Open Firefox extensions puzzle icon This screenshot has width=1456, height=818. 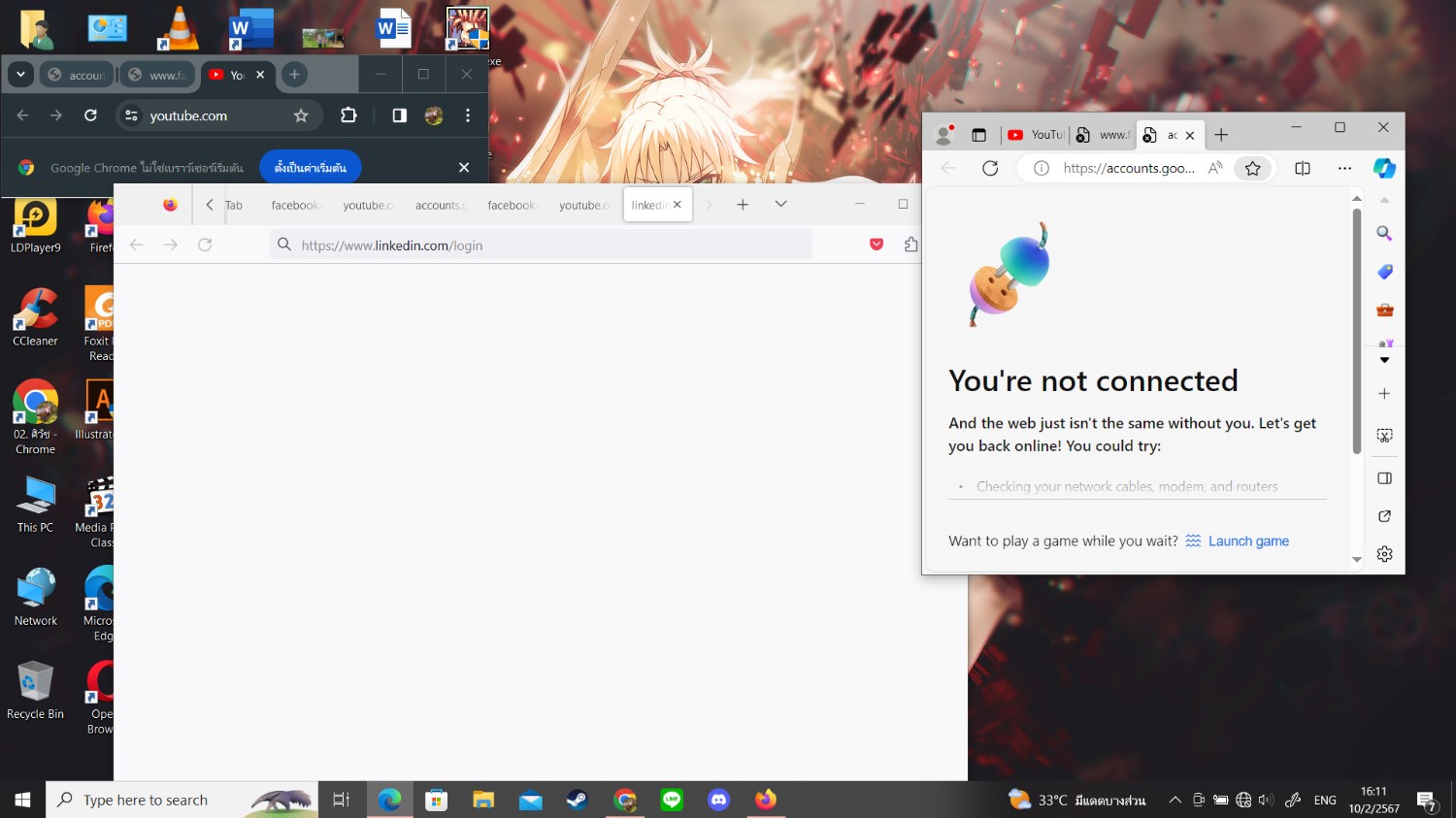910,245
